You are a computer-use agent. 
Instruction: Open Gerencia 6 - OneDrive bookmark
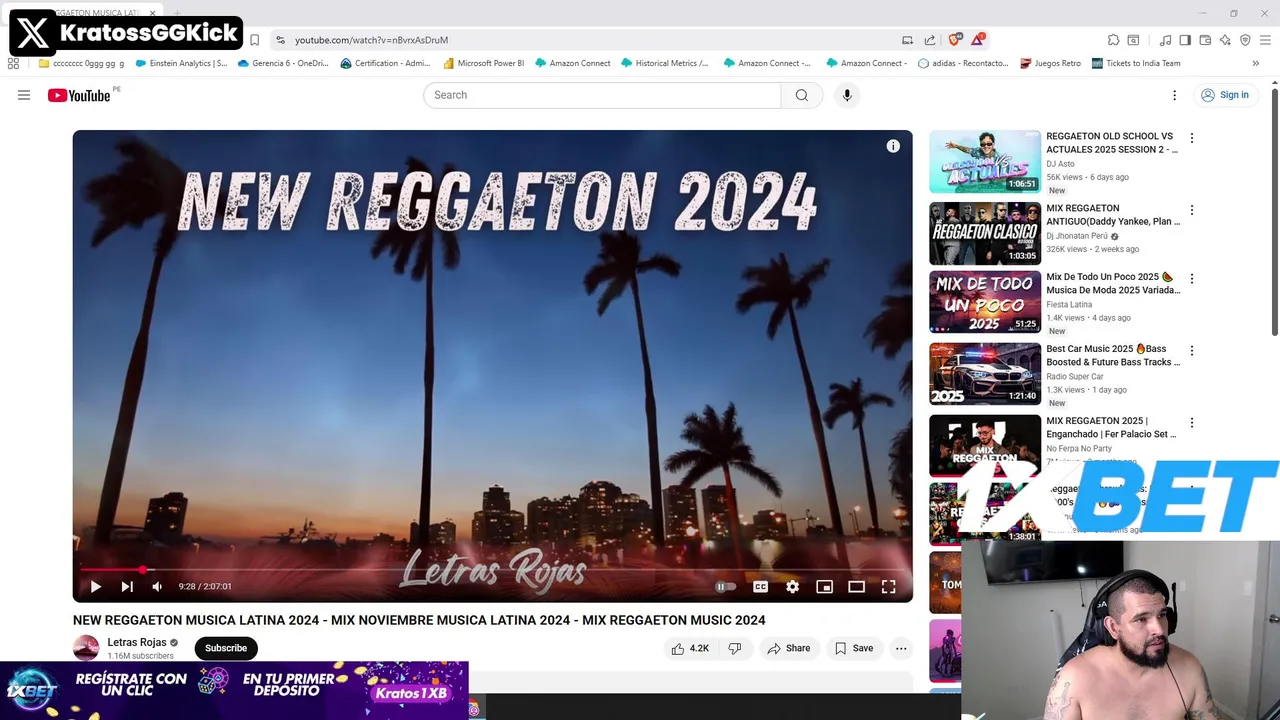[283, 63]
